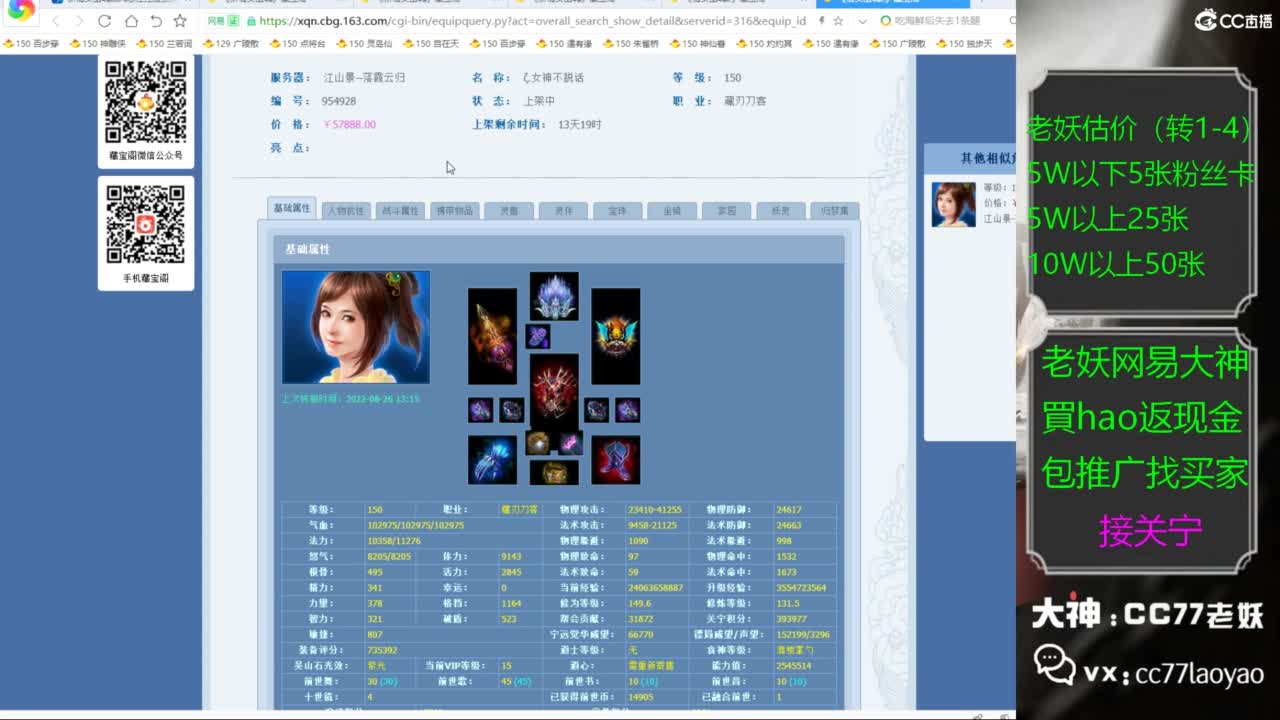Click the browser forward arrow
This screenshot has width=1280, height=720.
[x=79, y=21]
